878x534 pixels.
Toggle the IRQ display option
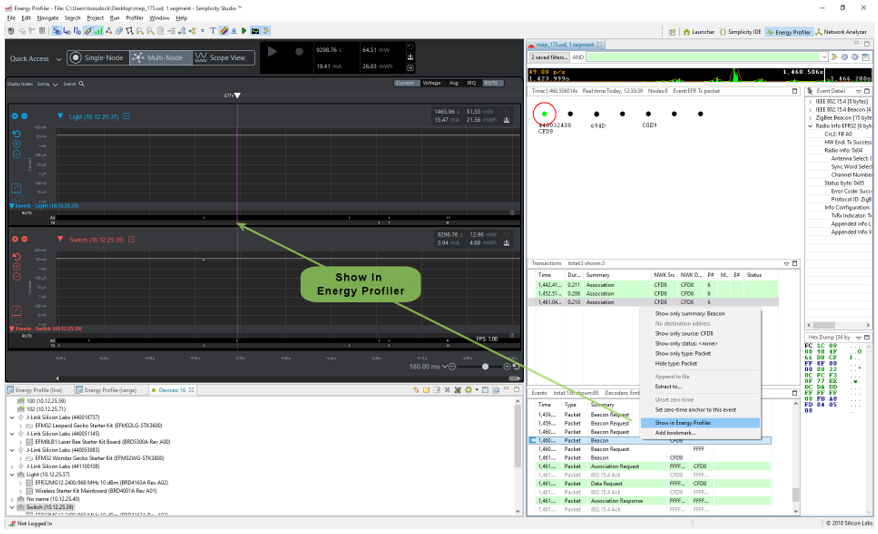471,83
